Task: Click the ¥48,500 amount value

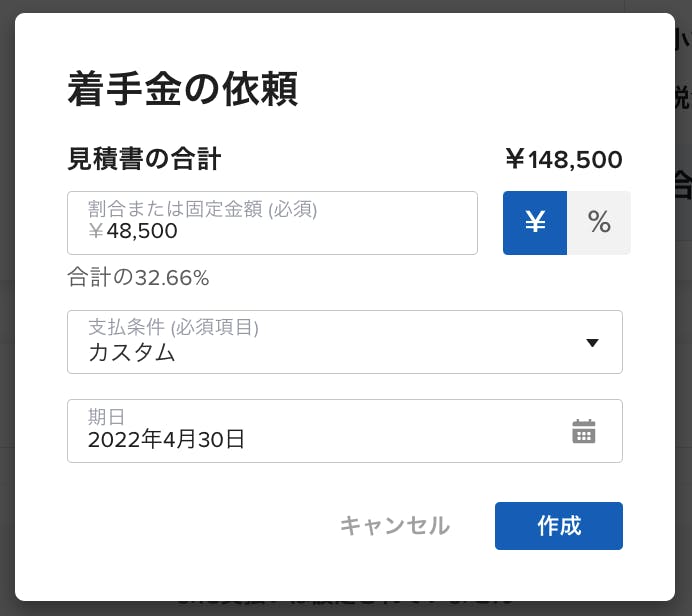Action: pos(132,231)
